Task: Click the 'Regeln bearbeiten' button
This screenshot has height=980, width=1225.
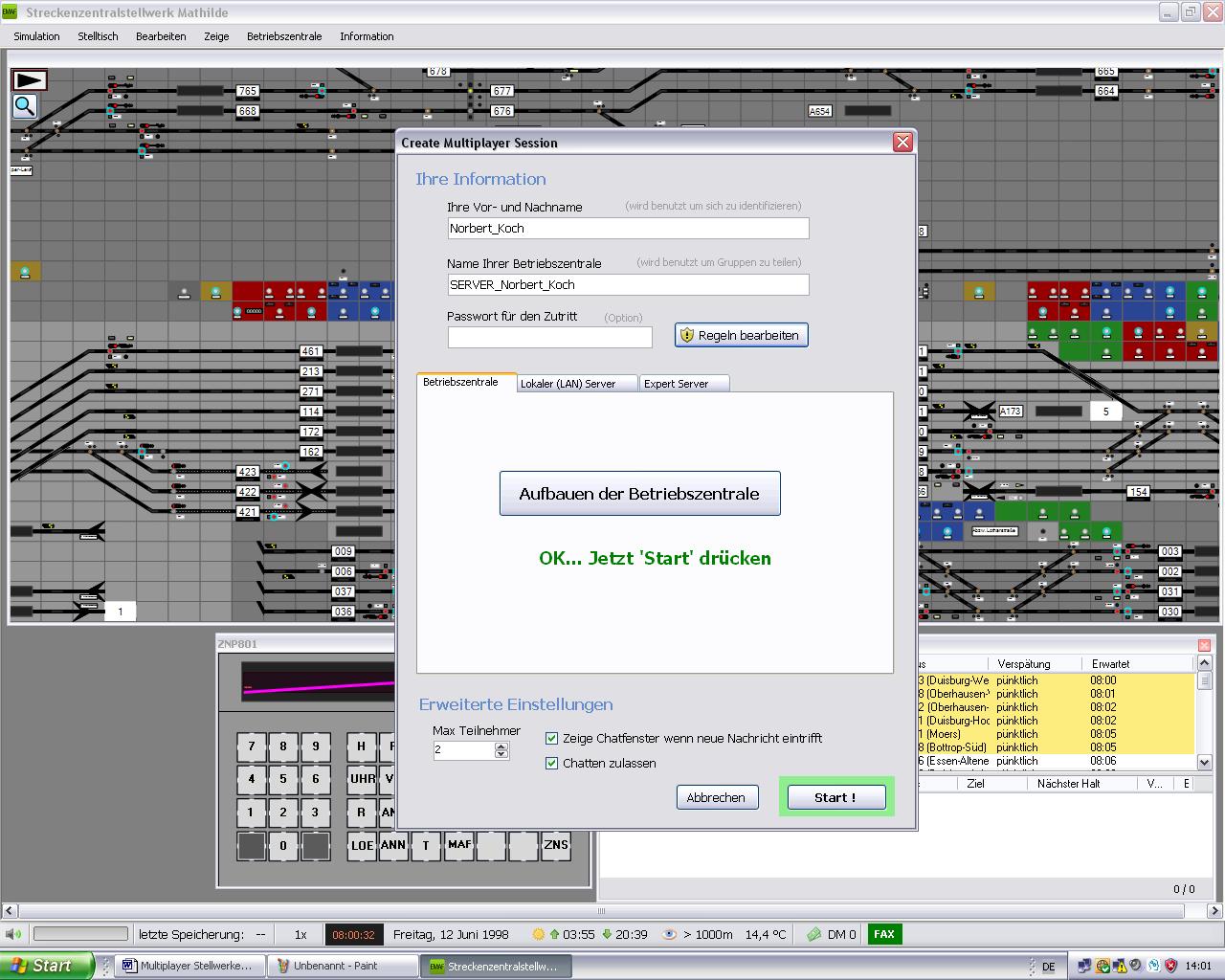Action: 742,335
